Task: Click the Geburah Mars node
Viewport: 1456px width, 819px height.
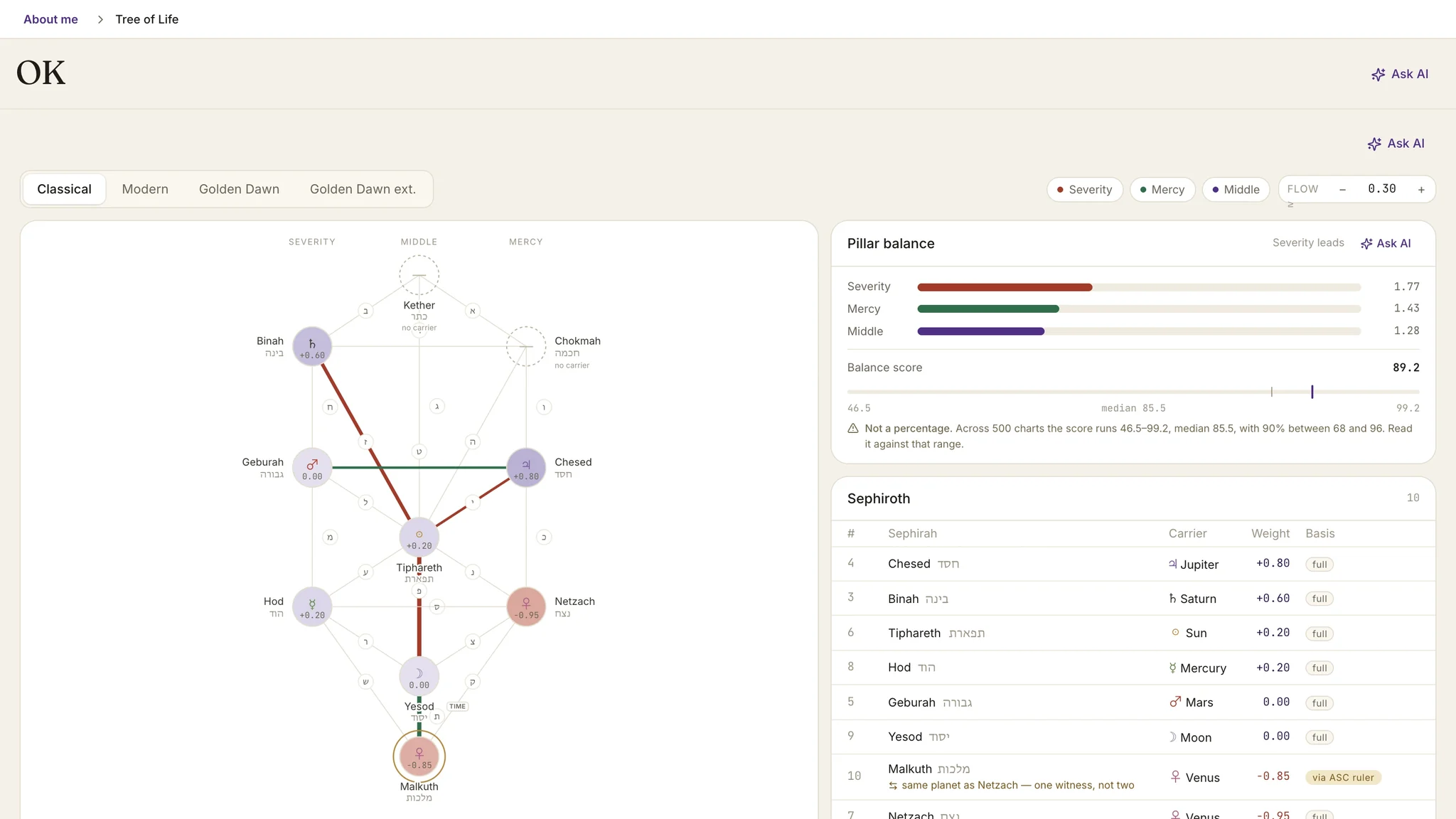Action: point(312,468)
